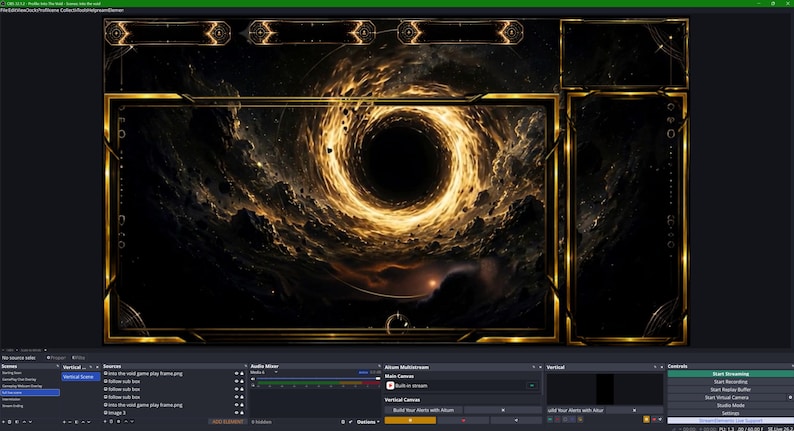Image resolution: width=794 pixels, height=431 pixels.
Task: Add vertical scene with plus icon
Action: click(64, 422)
